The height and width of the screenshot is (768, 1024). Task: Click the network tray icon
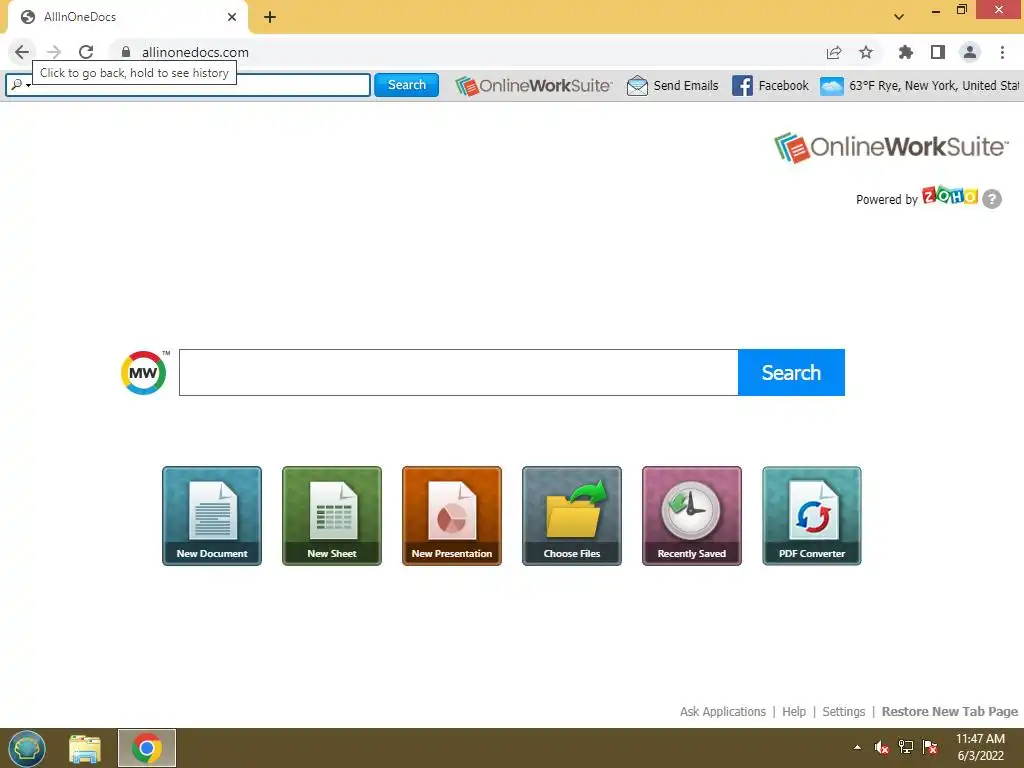coord(906,747)
